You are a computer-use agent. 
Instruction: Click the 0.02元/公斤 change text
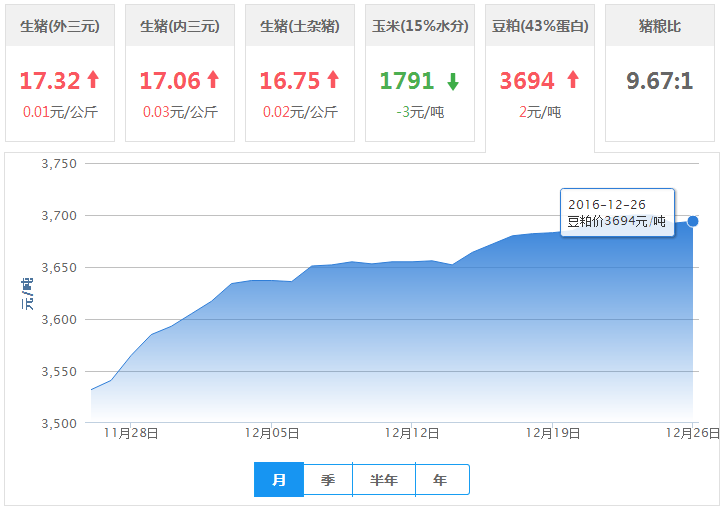point(300,112)
